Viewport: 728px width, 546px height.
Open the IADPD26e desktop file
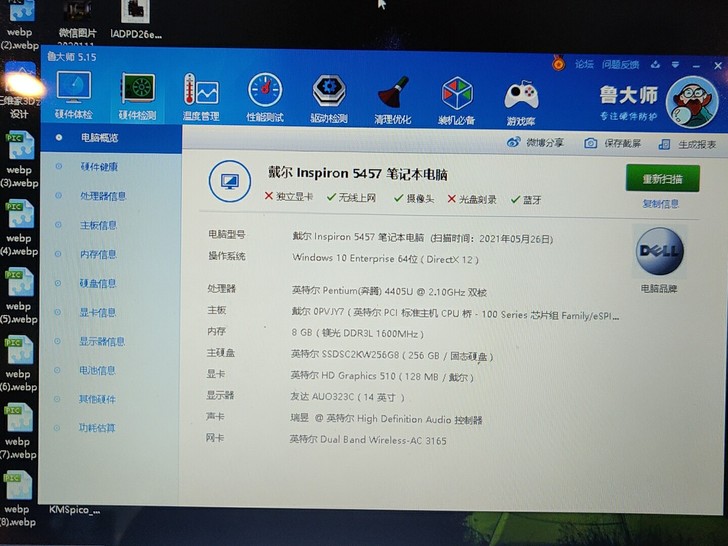click(x=136, y=19)
